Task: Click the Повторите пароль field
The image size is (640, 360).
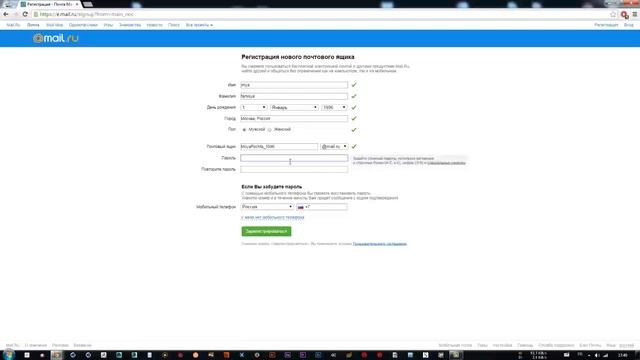Action: click(x=294, y=169)
